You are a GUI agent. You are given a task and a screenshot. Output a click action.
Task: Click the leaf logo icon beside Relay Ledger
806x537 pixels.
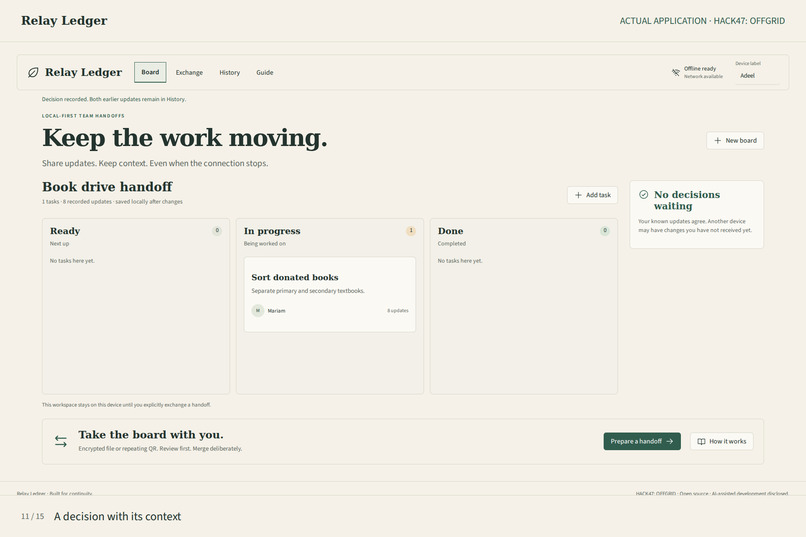click(x=33, y=72)
